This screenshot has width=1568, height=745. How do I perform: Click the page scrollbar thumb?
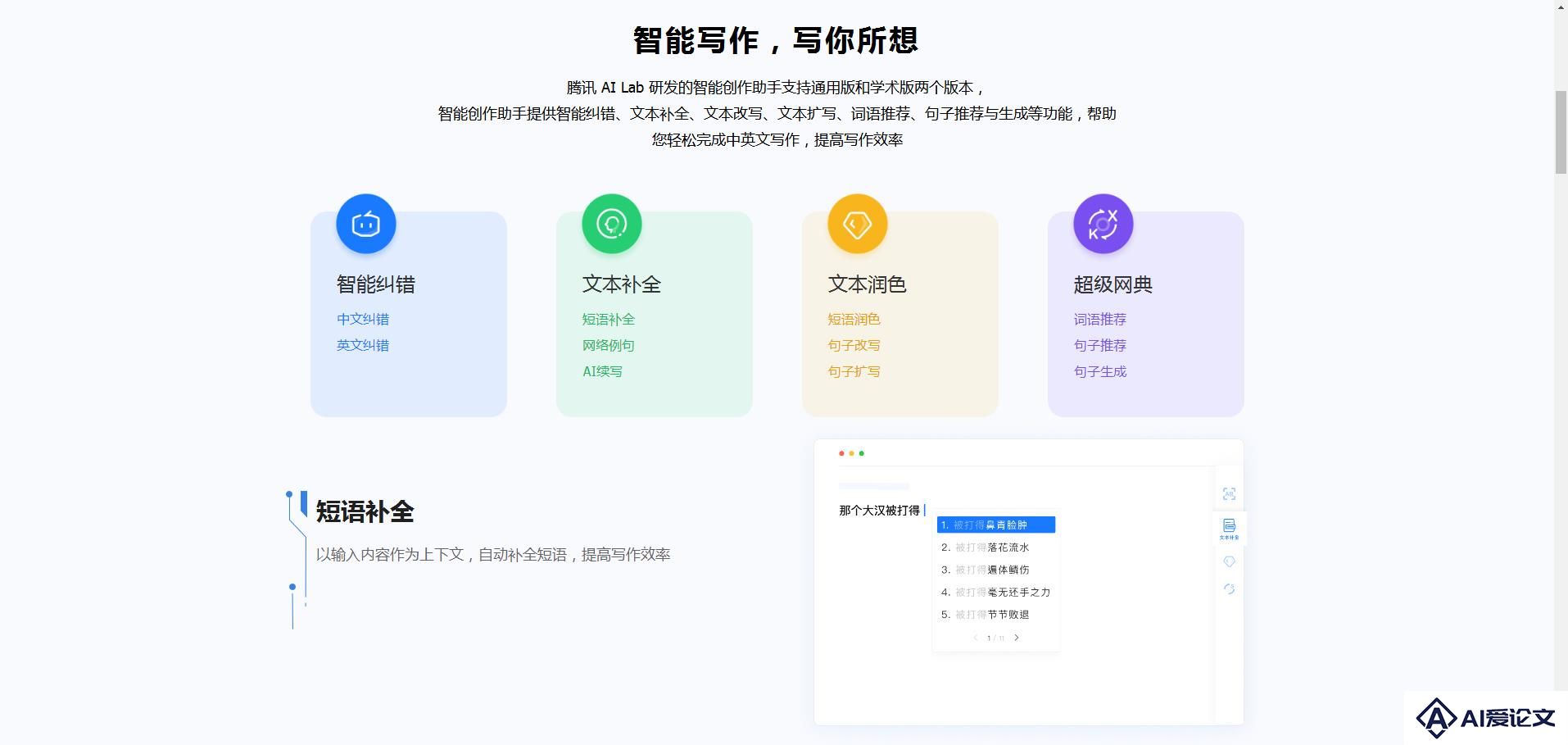[x=1561, y=132]
